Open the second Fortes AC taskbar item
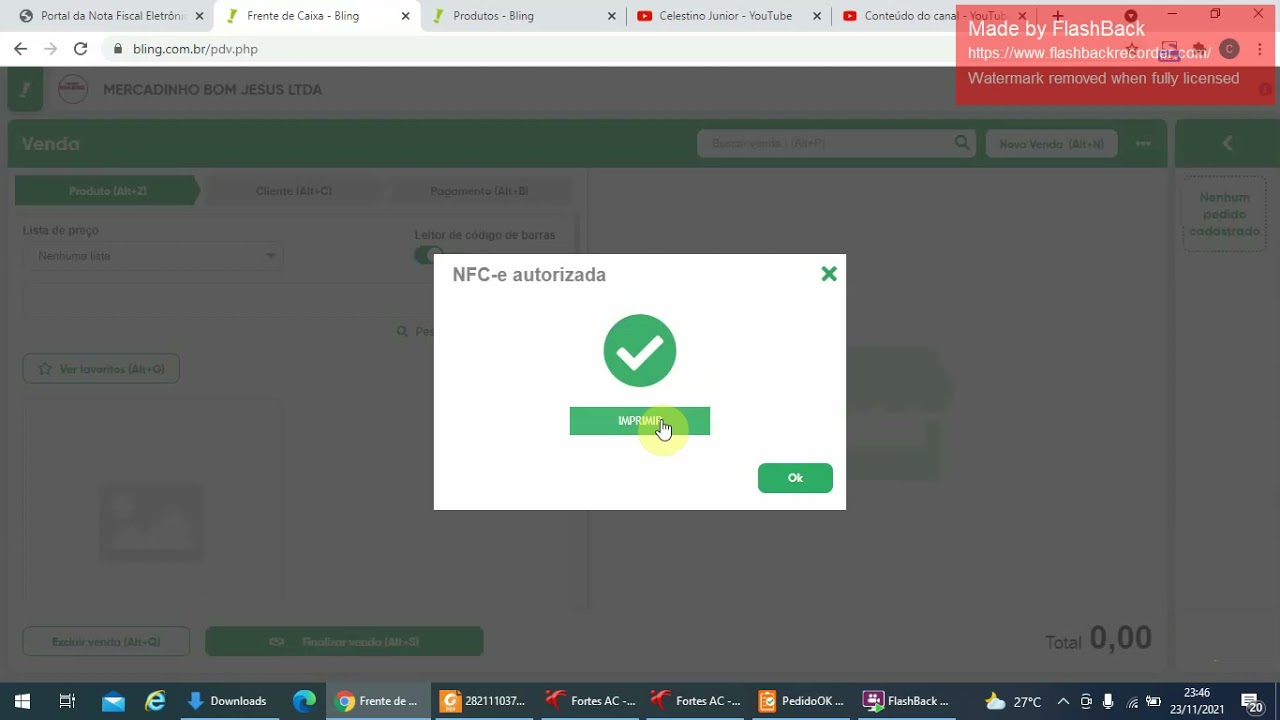 click(x=696, y=701)
